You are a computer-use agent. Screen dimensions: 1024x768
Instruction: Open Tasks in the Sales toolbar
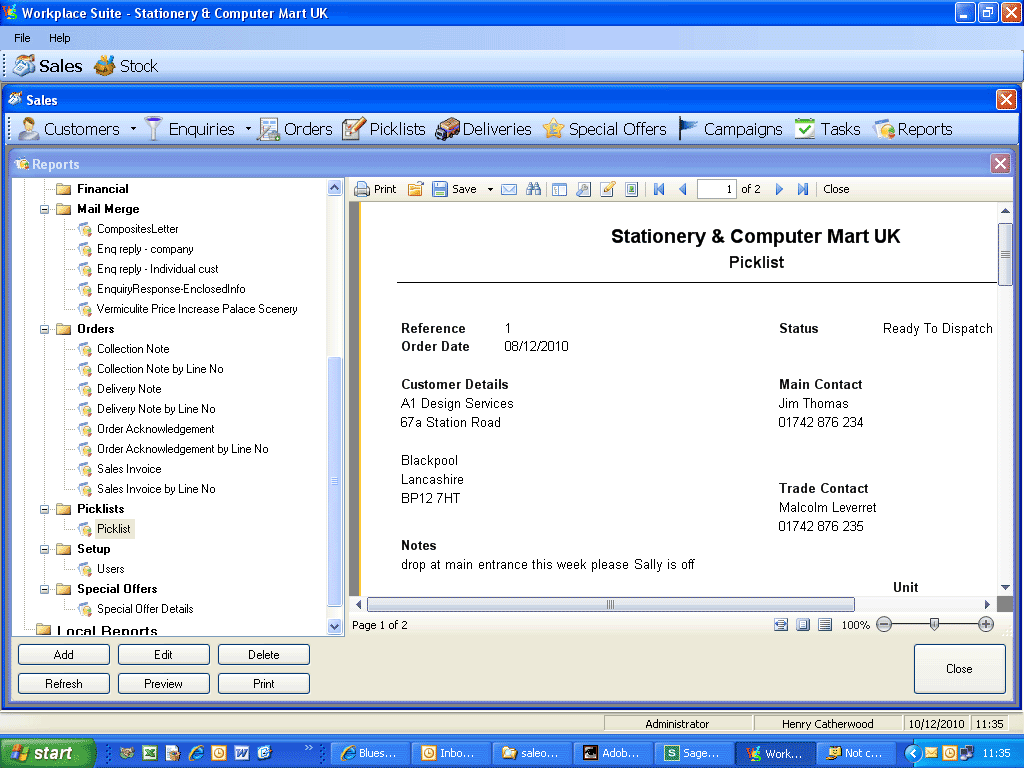pyautogui.click(x=827, y=129)
